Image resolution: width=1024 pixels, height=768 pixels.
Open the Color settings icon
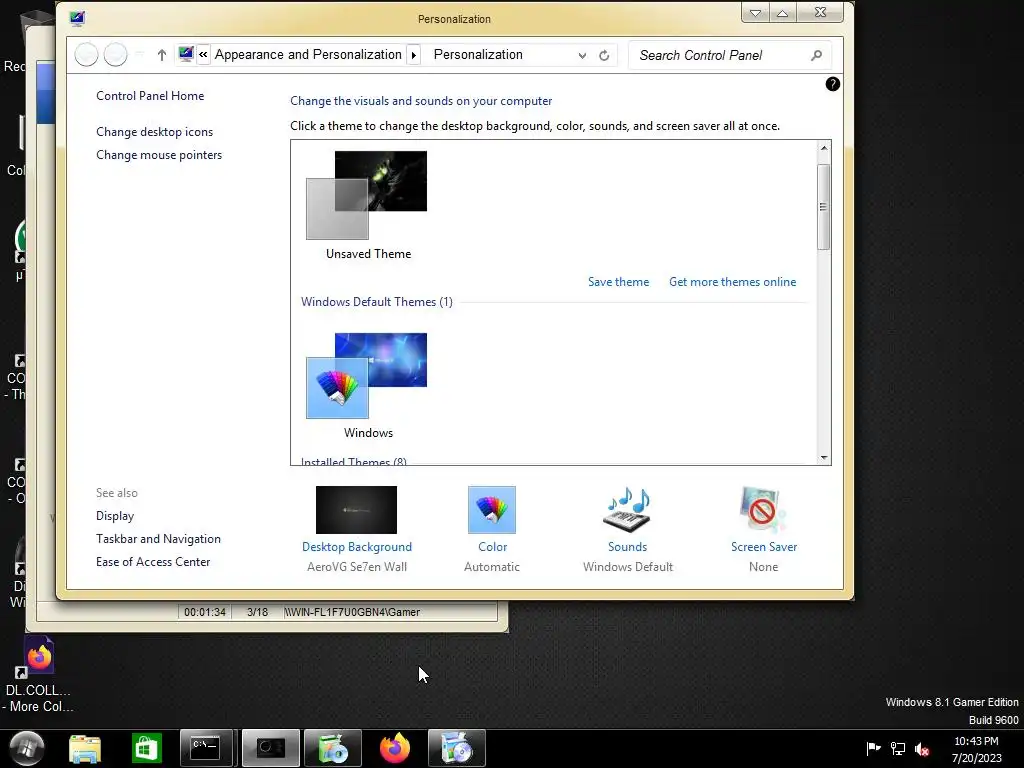[x=492, y=509]
